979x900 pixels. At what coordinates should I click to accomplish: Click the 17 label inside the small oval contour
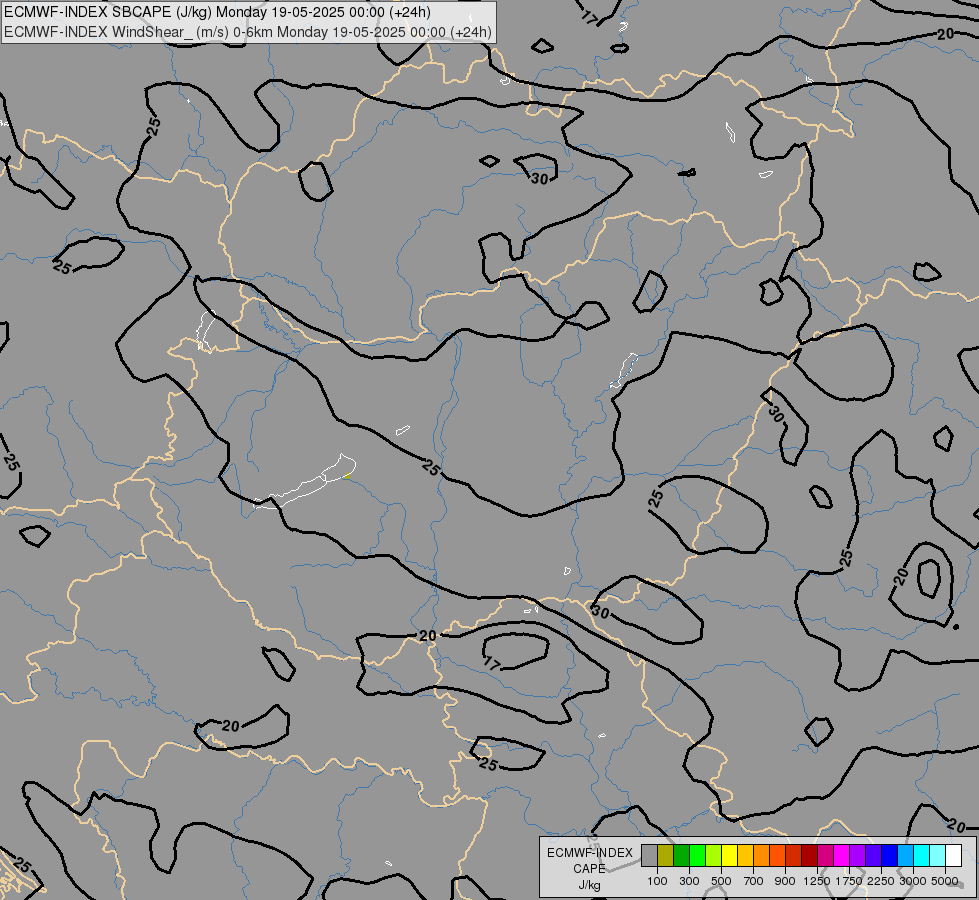[x=492, y=664]
